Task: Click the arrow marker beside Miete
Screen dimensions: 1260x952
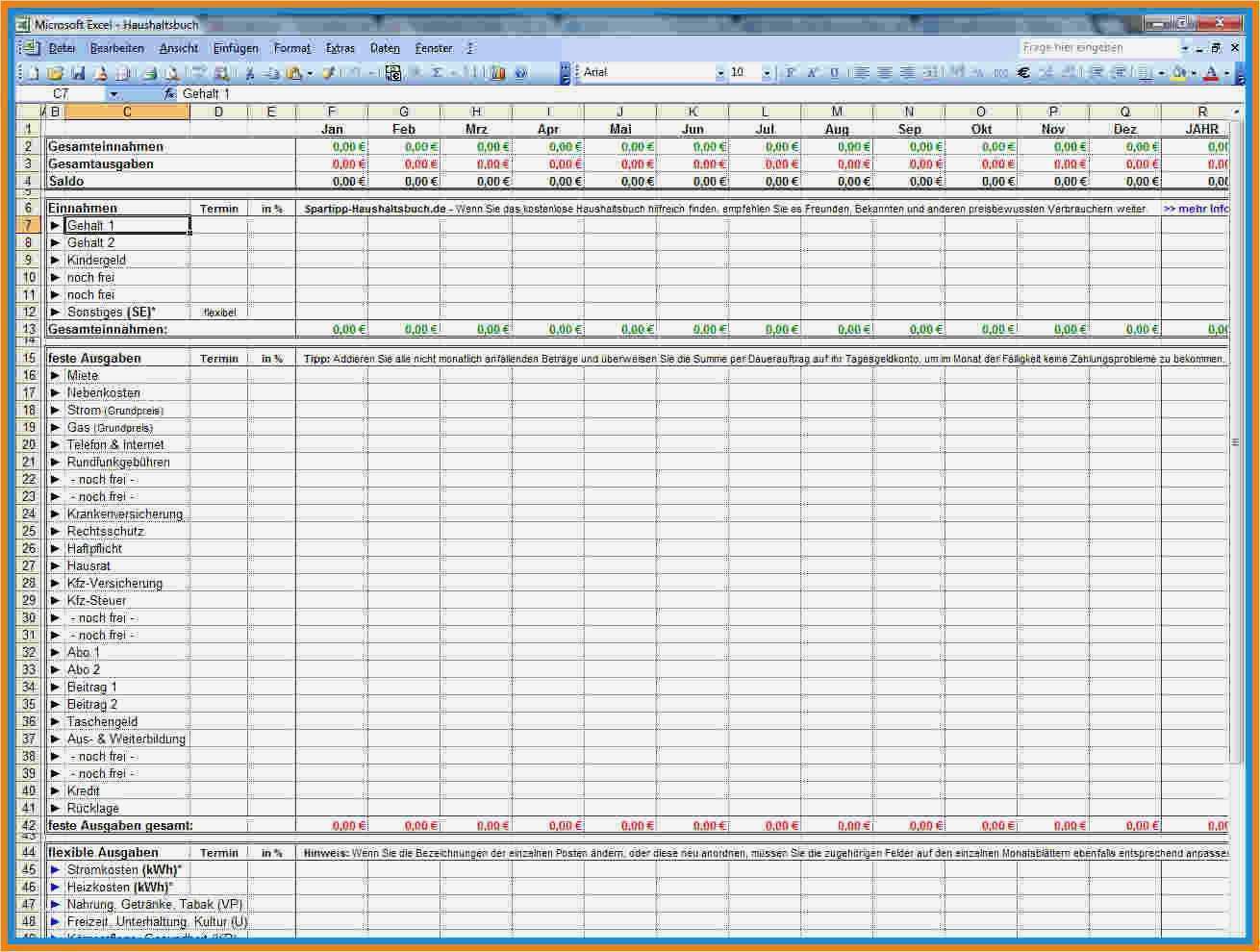Action: (56, 375)
